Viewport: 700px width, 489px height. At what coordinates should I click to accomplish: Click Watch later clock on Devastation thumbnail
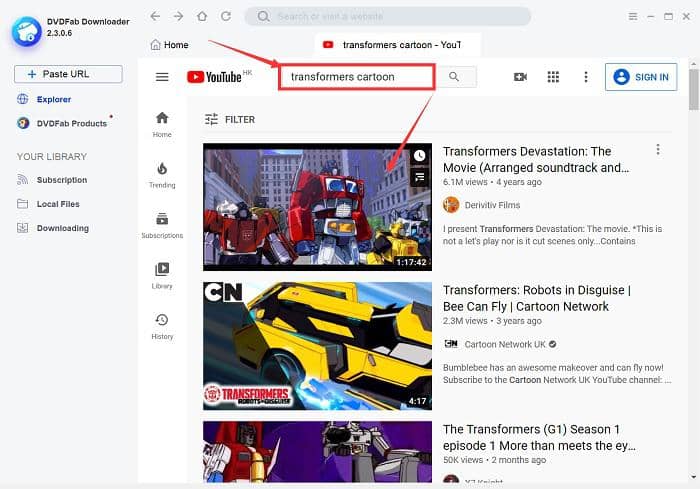pos(420,155)
